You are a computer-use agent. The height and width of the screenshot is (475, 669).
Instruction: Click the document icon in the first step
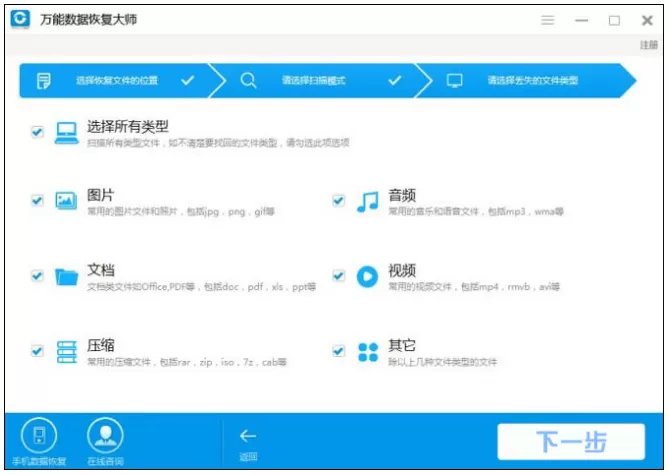pos(44,81)
